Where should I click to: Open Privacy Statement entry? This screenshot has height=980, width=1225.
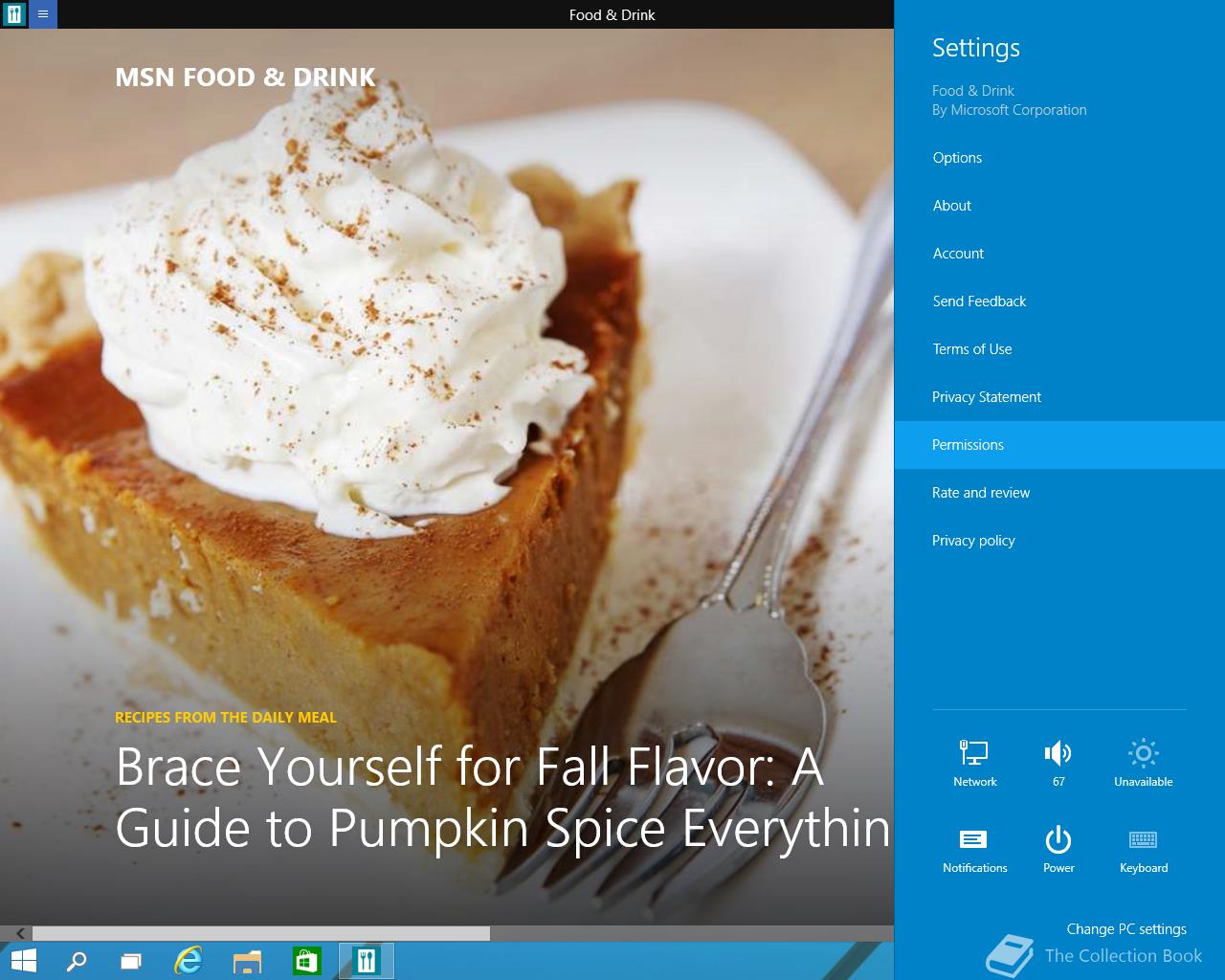click(1059, 397)
